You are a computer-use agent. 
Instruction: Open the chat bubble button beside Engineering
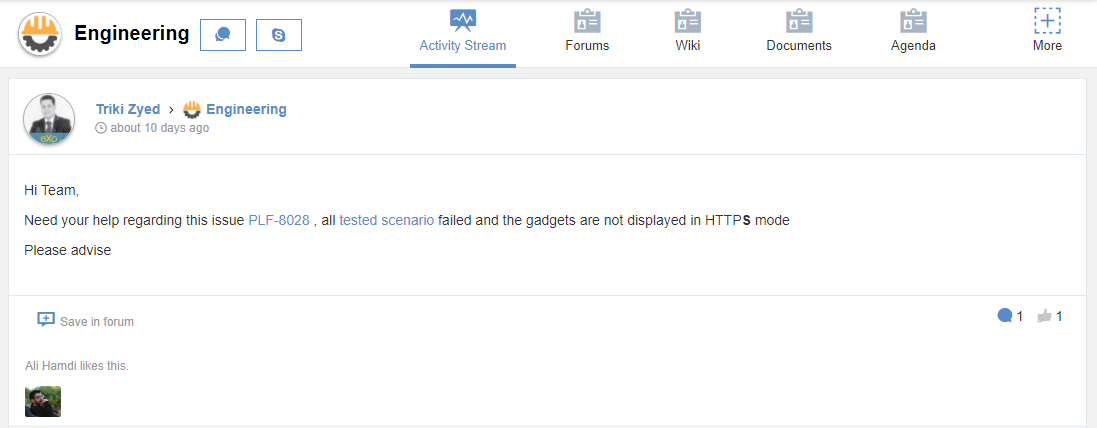pyautogui.click(x=222, y=35)
